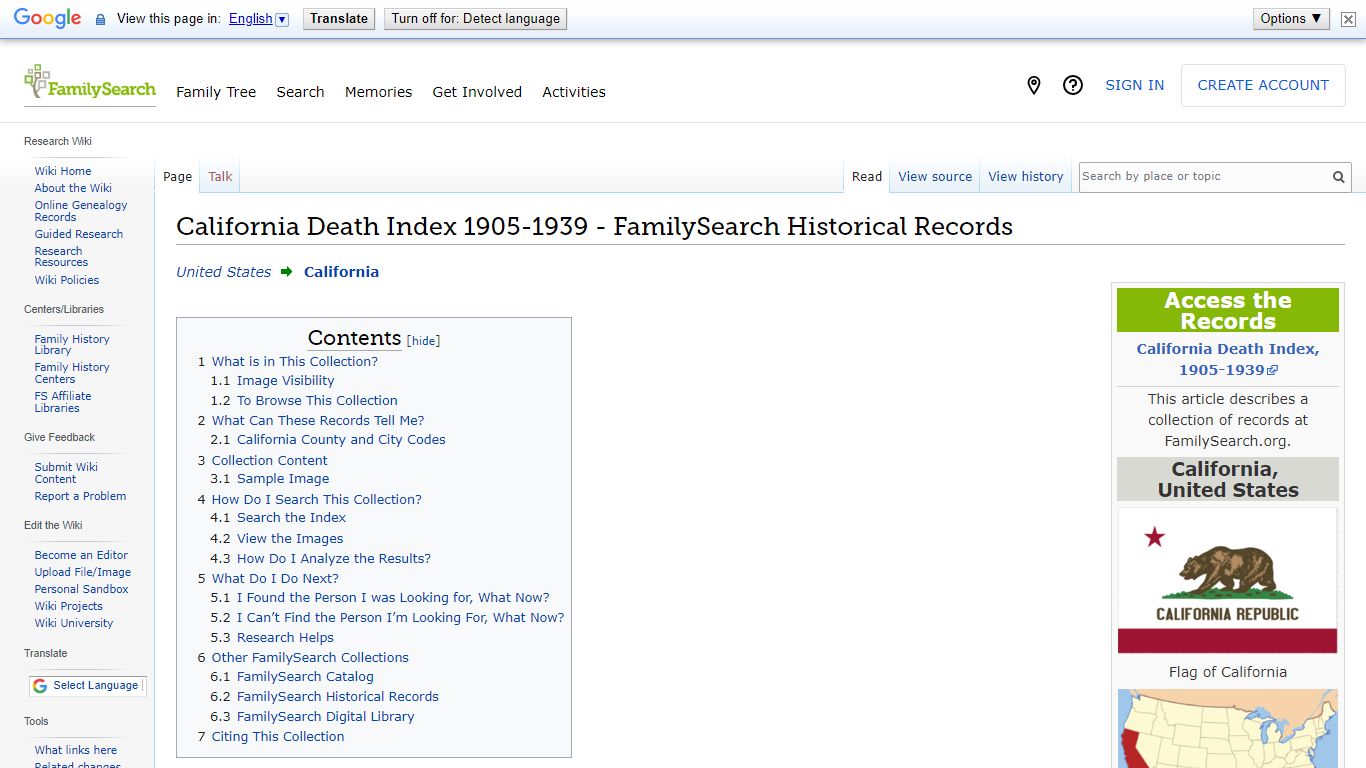Open the Activities menu
The width and height of the screenshot is (1366, 768).
(574, 92)
